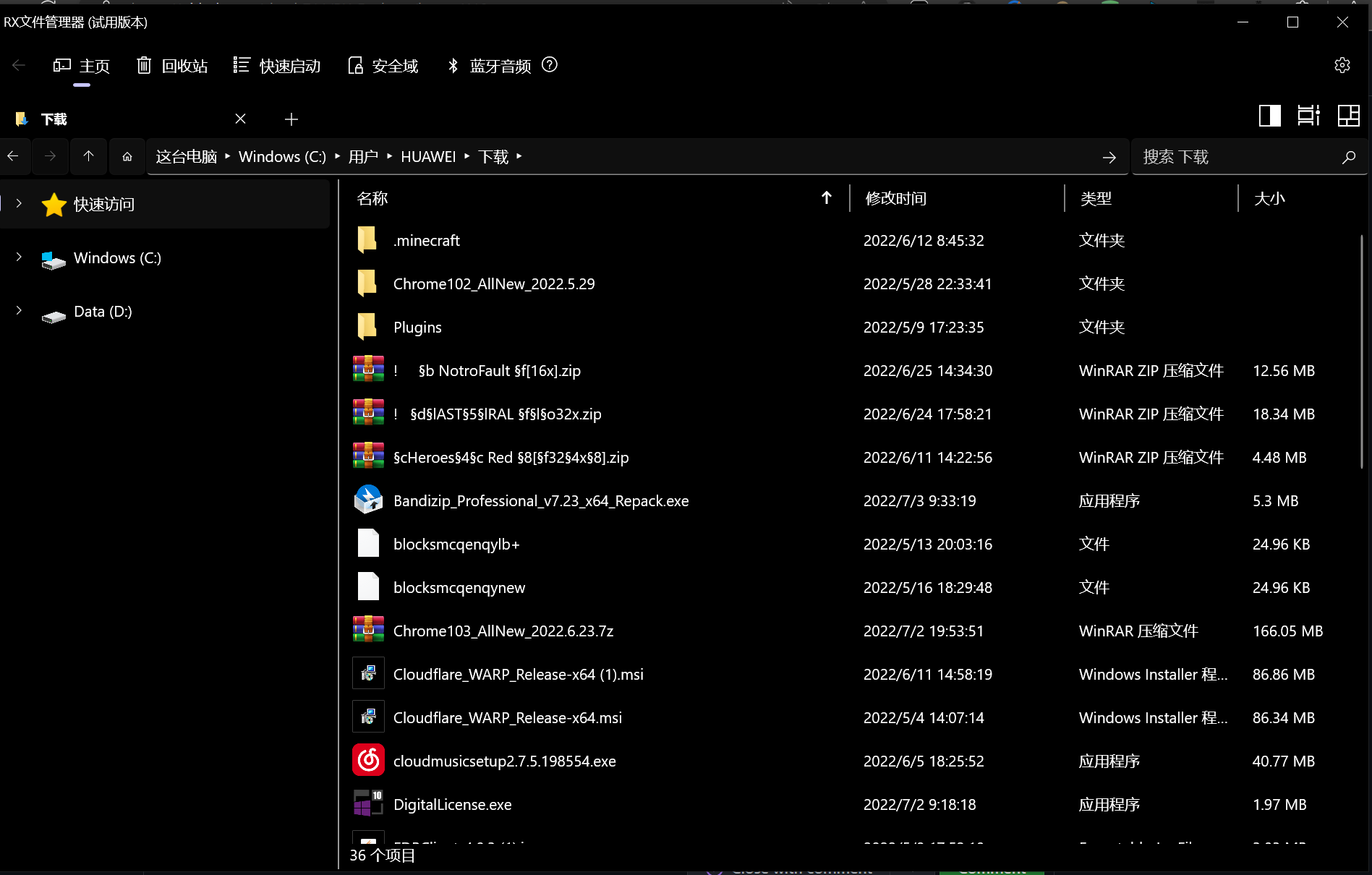Image resolution: width=1372 pixels, height=875 pixels.
Task: Open the 回收站 recycle bin
Action: pos(171,66)
